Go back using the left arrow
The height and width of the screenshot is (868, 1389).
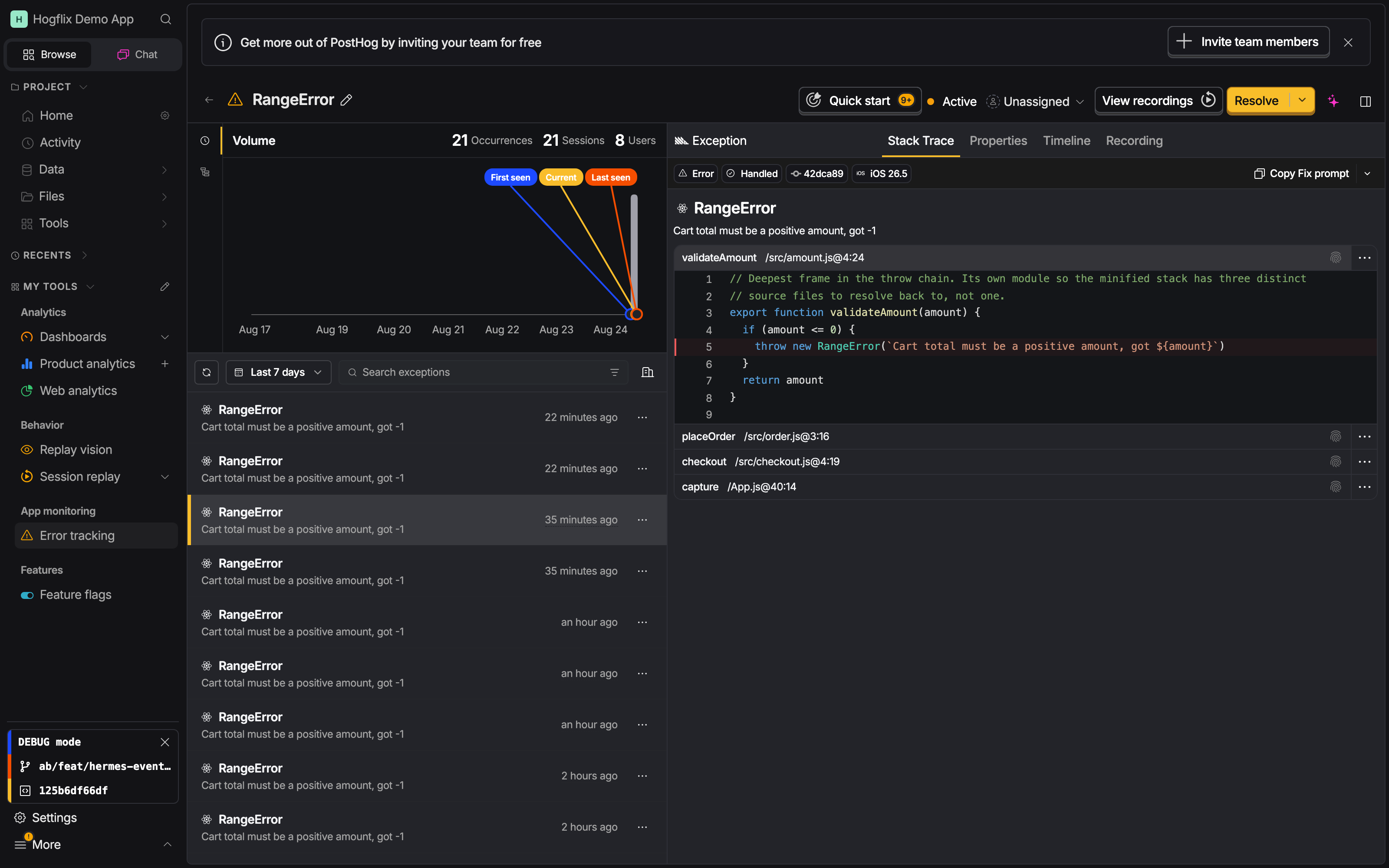click(x=209, y=100)
